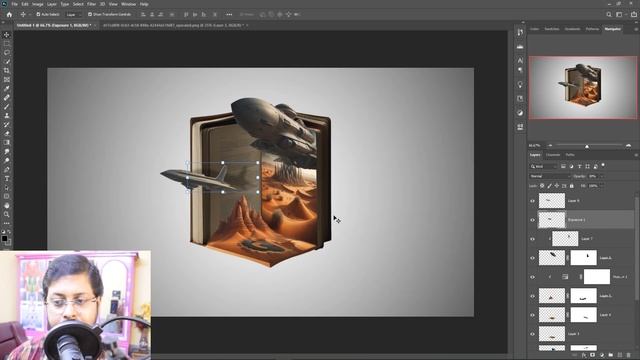Open the Character panel icon in the side dock
This screenshot has height=360, width=640.
520,60
